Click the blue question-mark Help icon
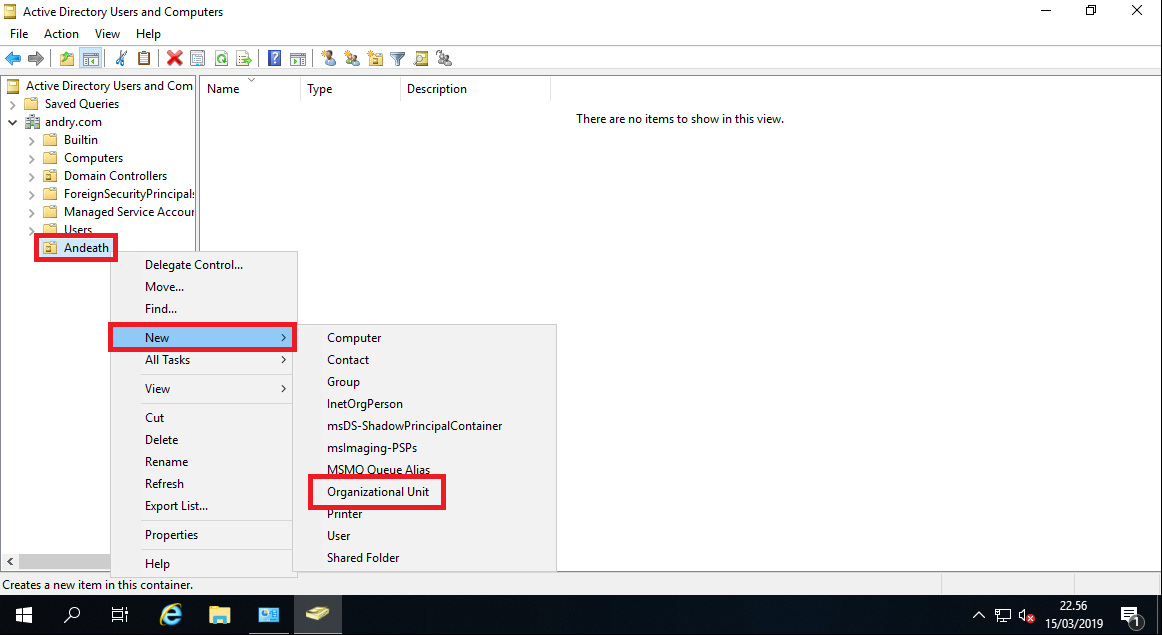1162x635 pixels. (274, 59)
